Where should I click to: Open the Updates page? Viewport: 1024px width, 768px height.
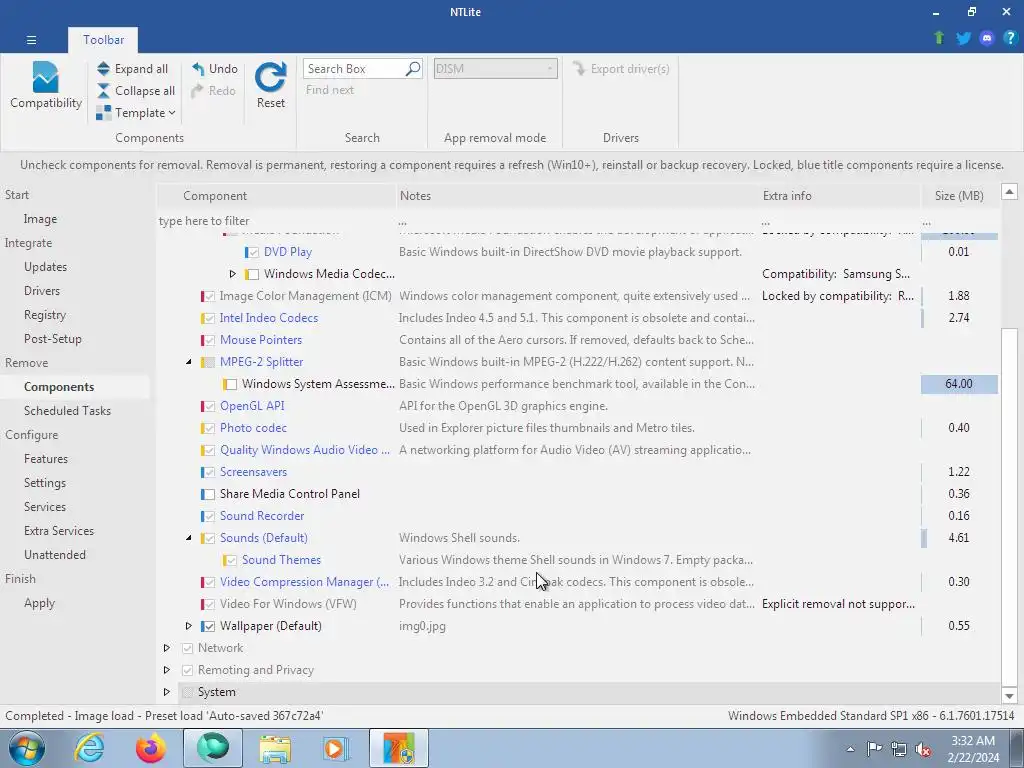click(x=46, y=266)
